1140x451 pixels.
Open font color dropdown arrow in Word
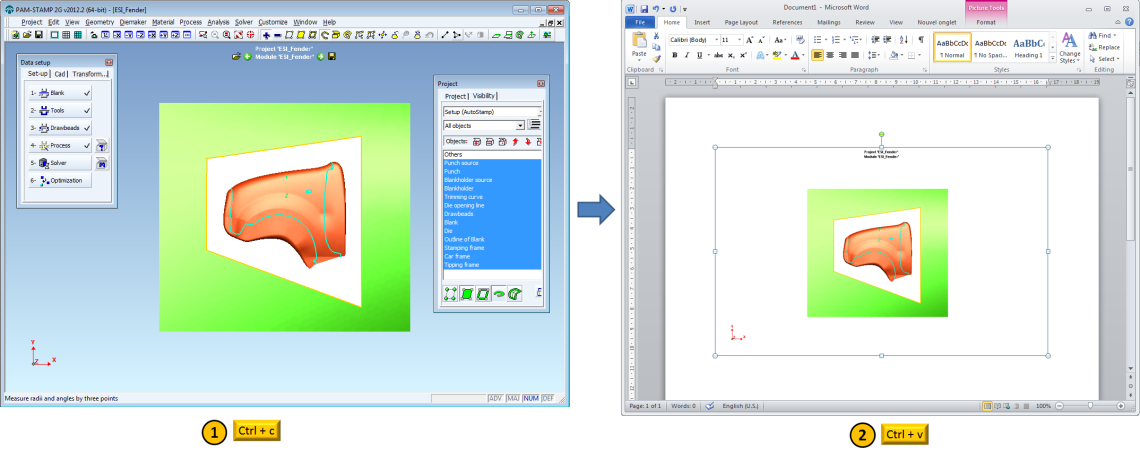[803, 55]
